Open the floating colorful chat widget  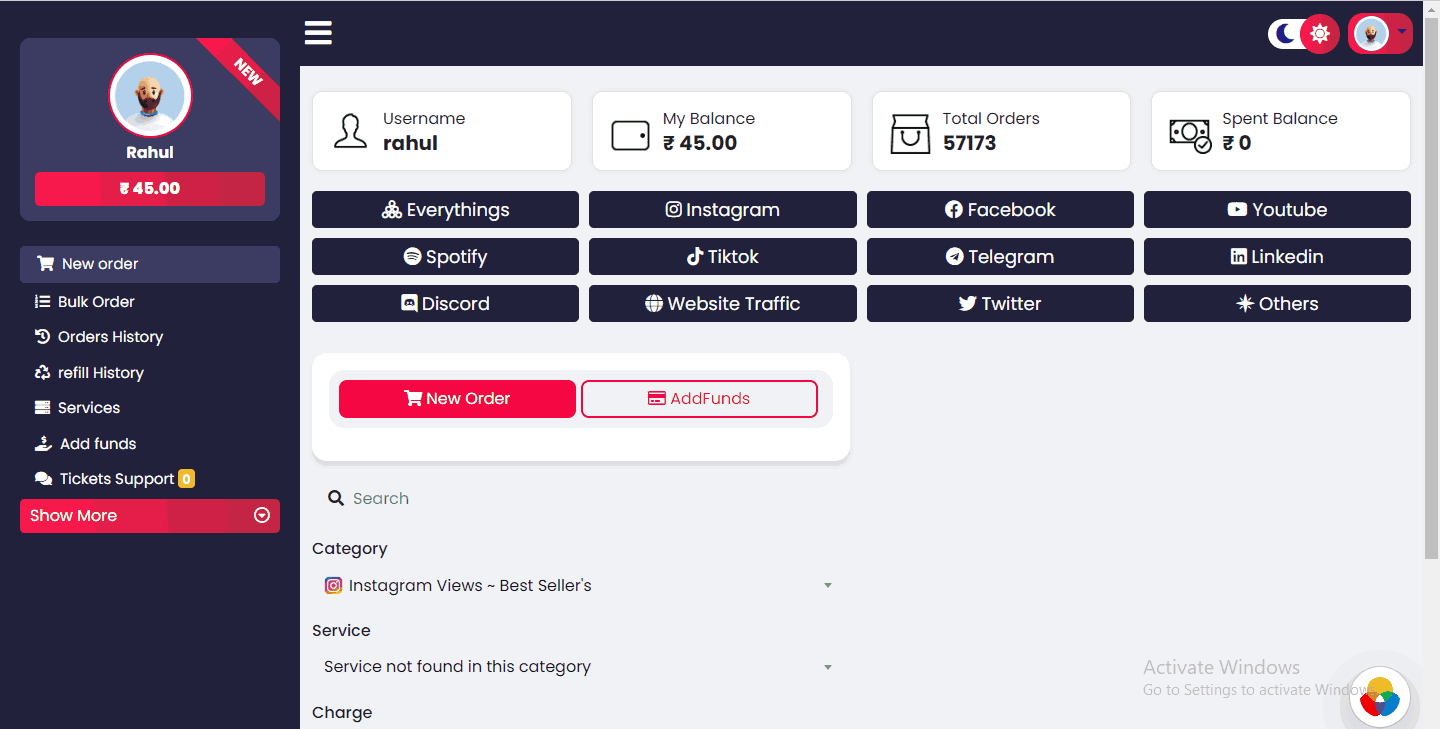pos(1380,698)
